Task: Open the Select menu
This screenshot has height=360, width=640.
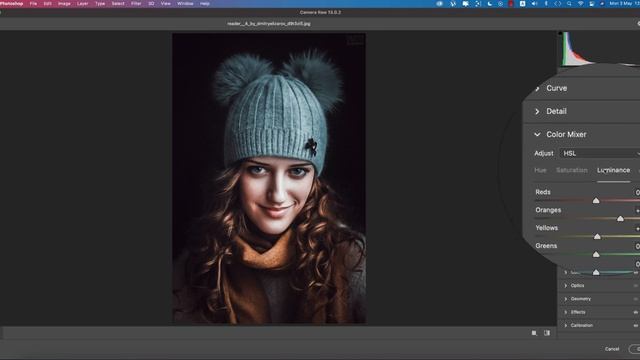Action: pyautogui.click(x=118, y=4)
